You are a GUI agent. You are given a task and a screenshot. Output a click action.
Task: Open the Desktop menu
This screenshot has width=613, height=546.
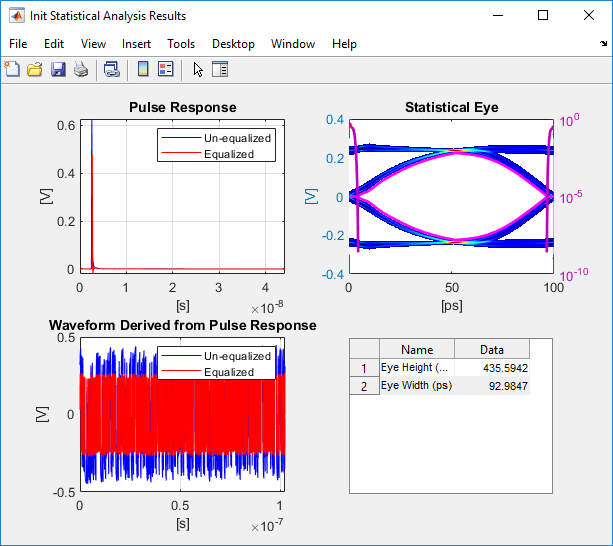(233, 44)
